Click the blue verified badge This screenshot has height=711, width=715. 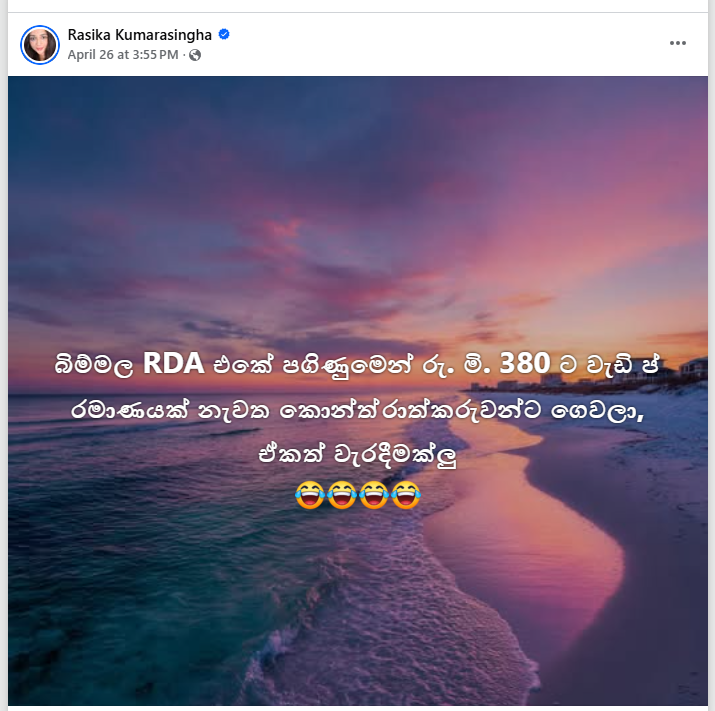click(224, 34)
